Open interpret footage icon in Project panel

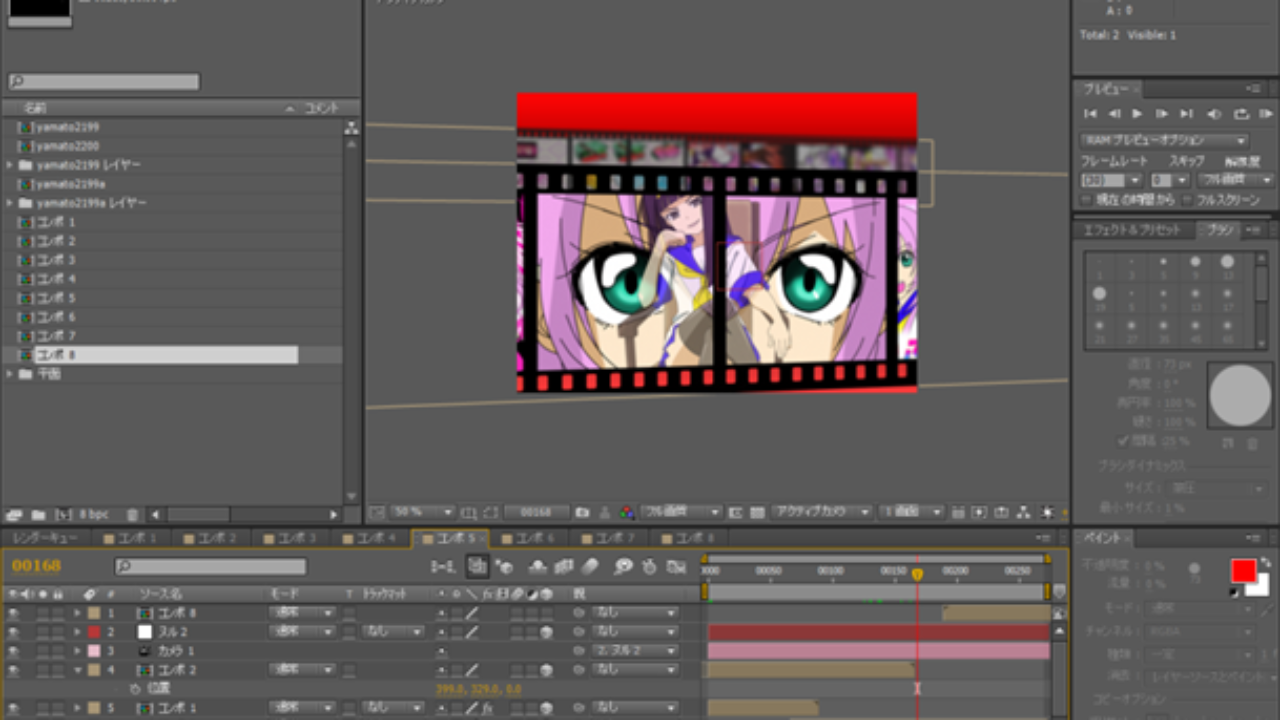14,514
